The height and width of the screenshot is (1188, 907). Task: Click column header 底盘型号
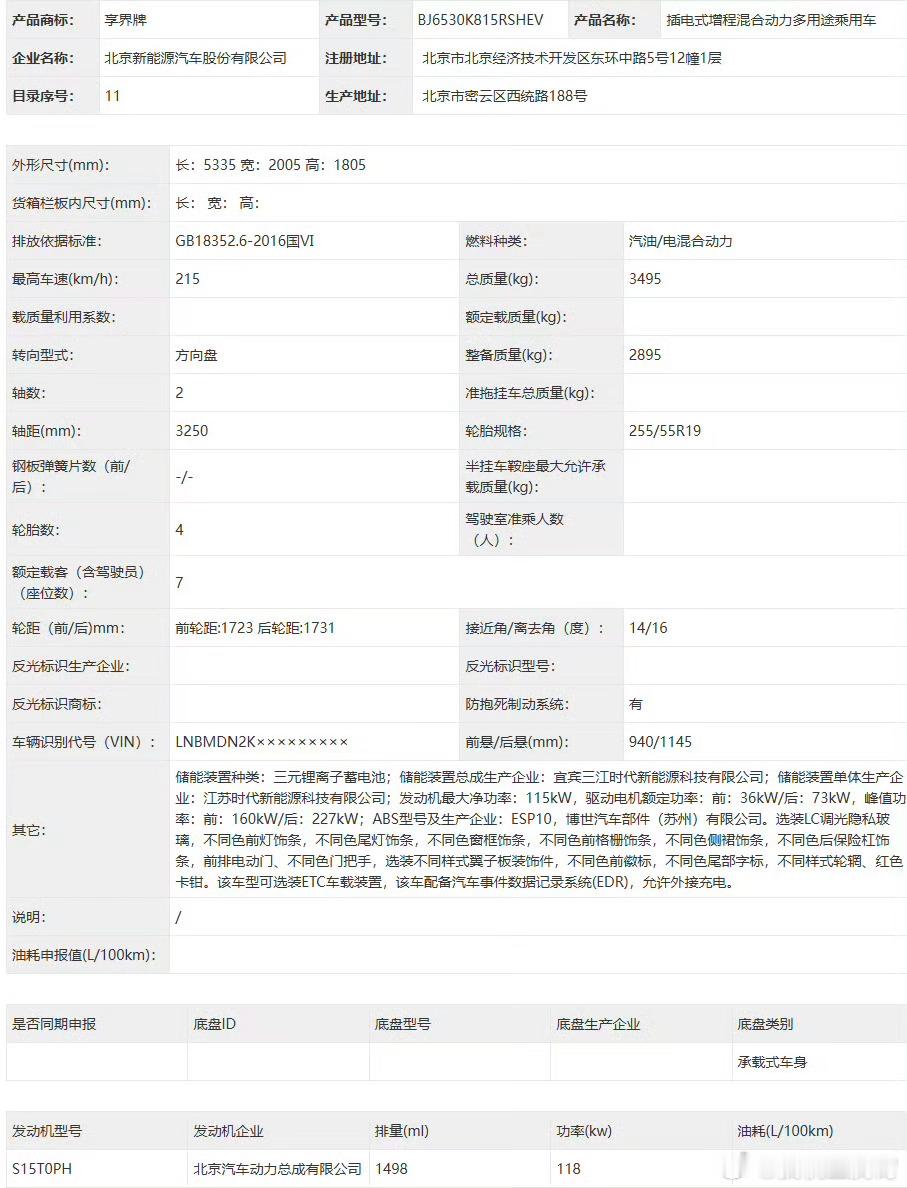[x=402, y=1024]
